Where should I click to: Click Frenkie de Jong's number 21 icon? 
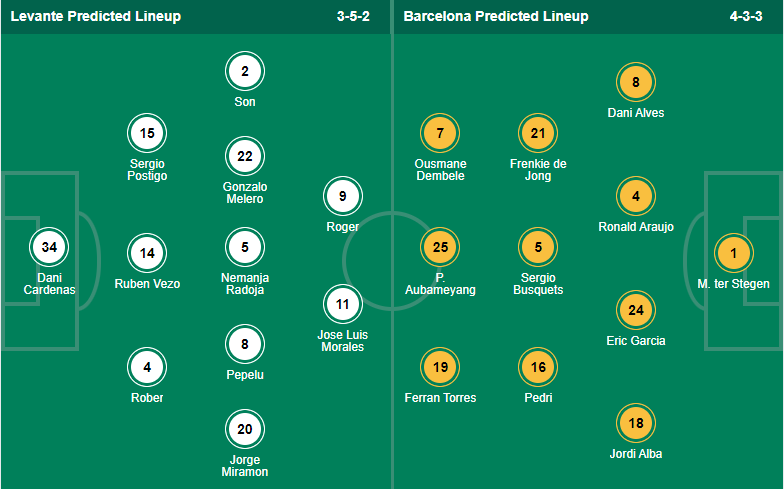pos(538,133)
